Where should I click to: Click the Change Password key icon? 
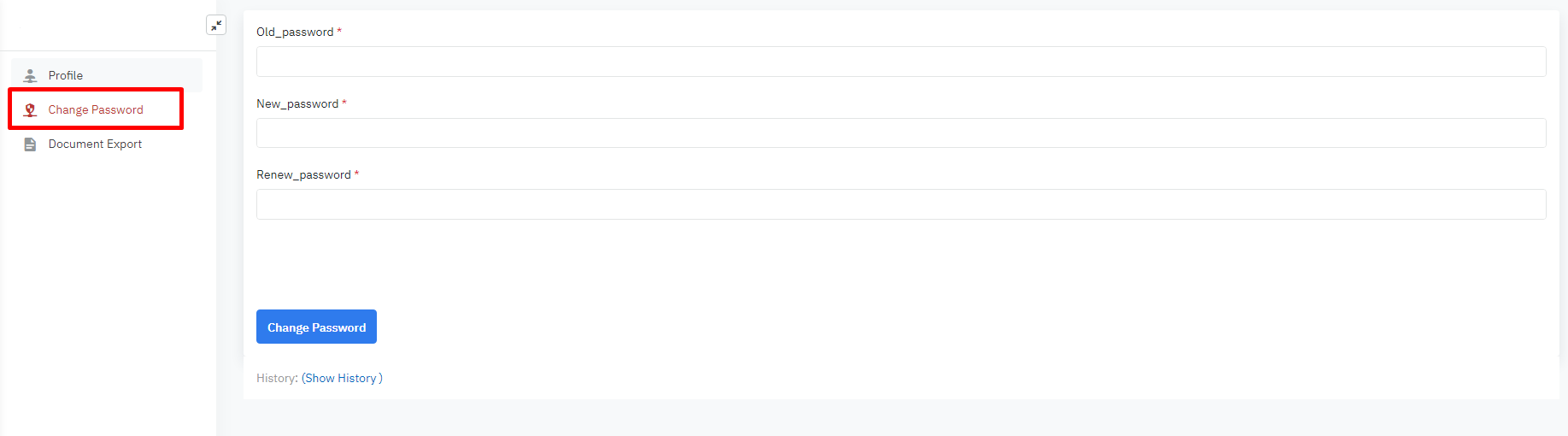[x=30, y=109]
